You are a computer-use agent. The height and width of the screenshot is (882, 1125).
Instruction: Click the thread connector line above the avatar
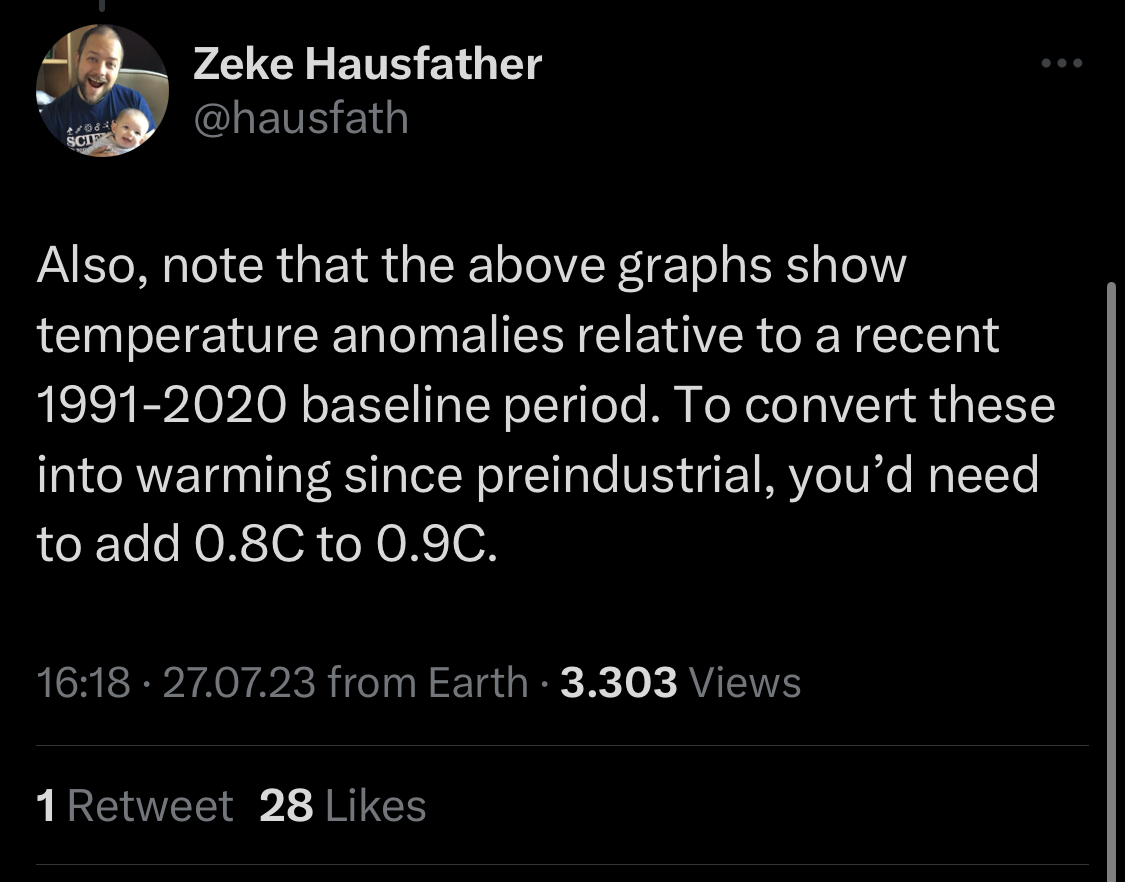point(102,6)
